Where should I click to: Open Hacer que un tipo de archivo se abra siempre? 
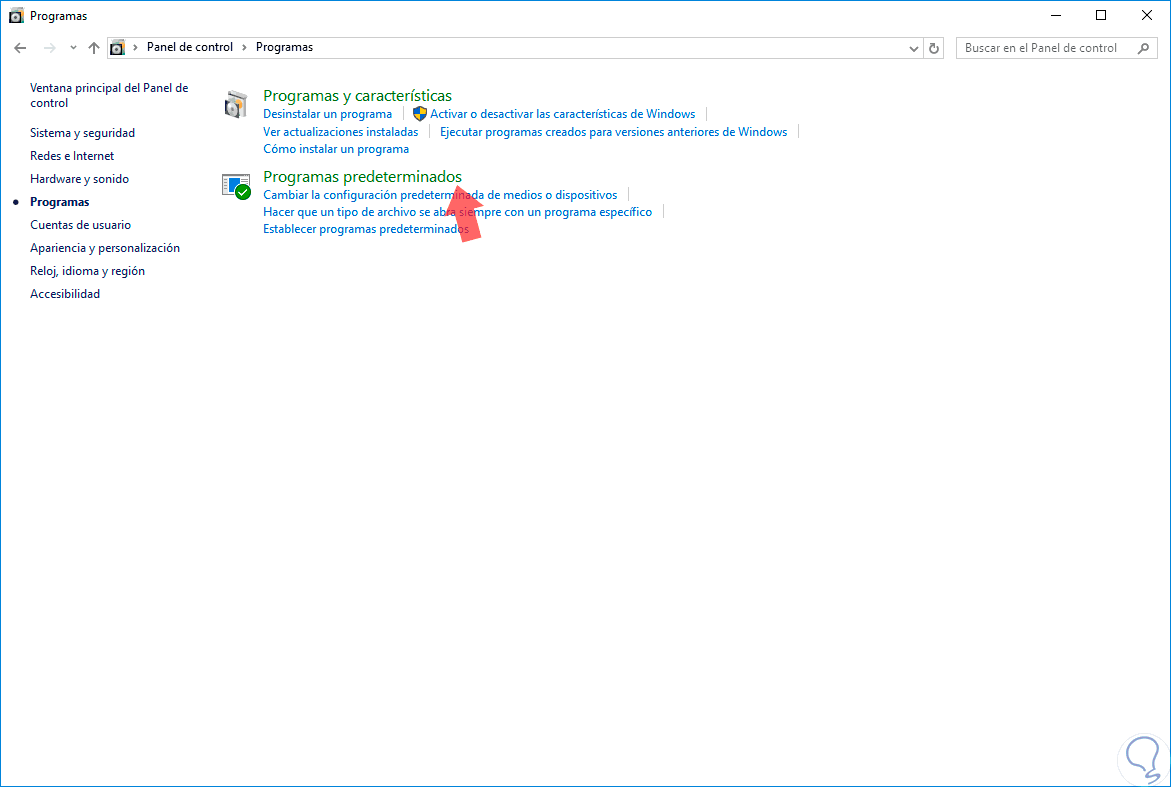click(x=457, y=212)
